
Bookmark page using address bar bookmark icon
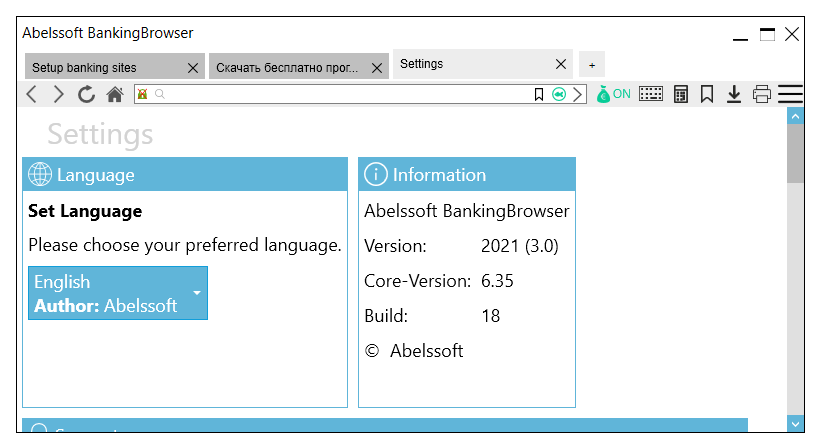point(539,94)
